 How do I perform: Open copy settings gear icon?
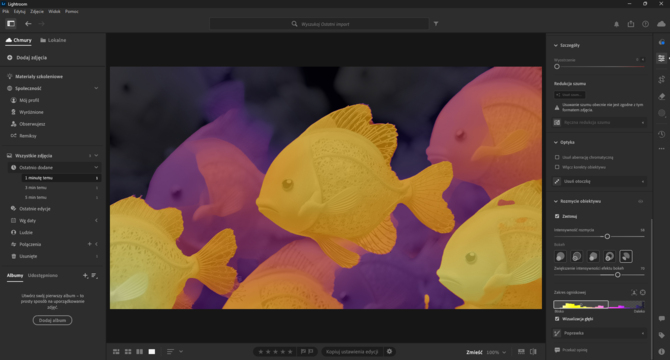389,351
